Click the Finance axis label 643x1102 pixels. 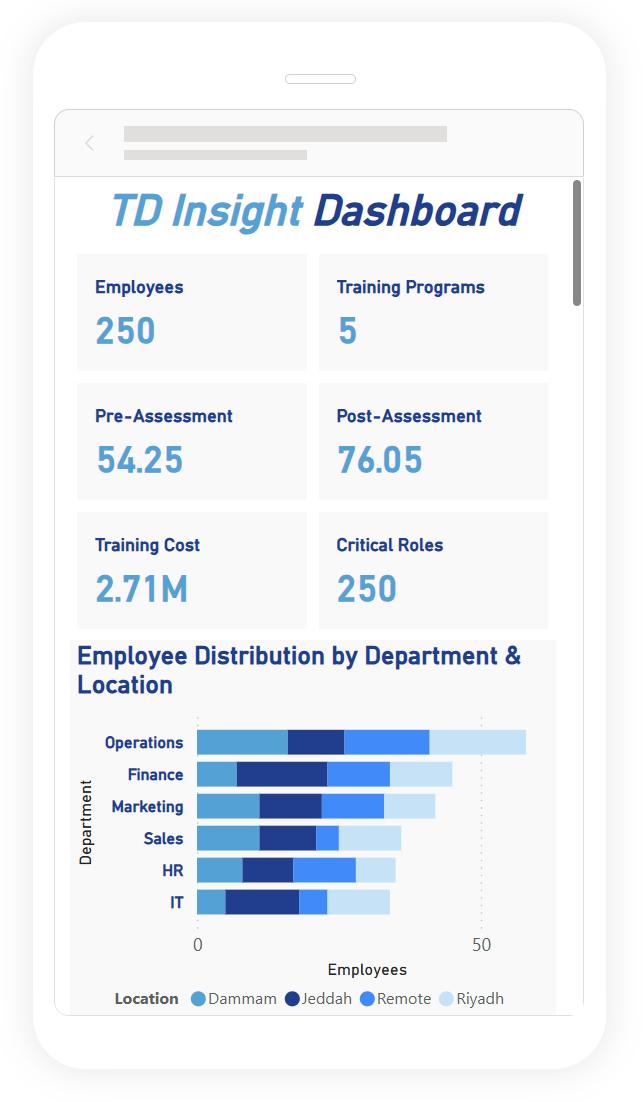tap(155, 774)
